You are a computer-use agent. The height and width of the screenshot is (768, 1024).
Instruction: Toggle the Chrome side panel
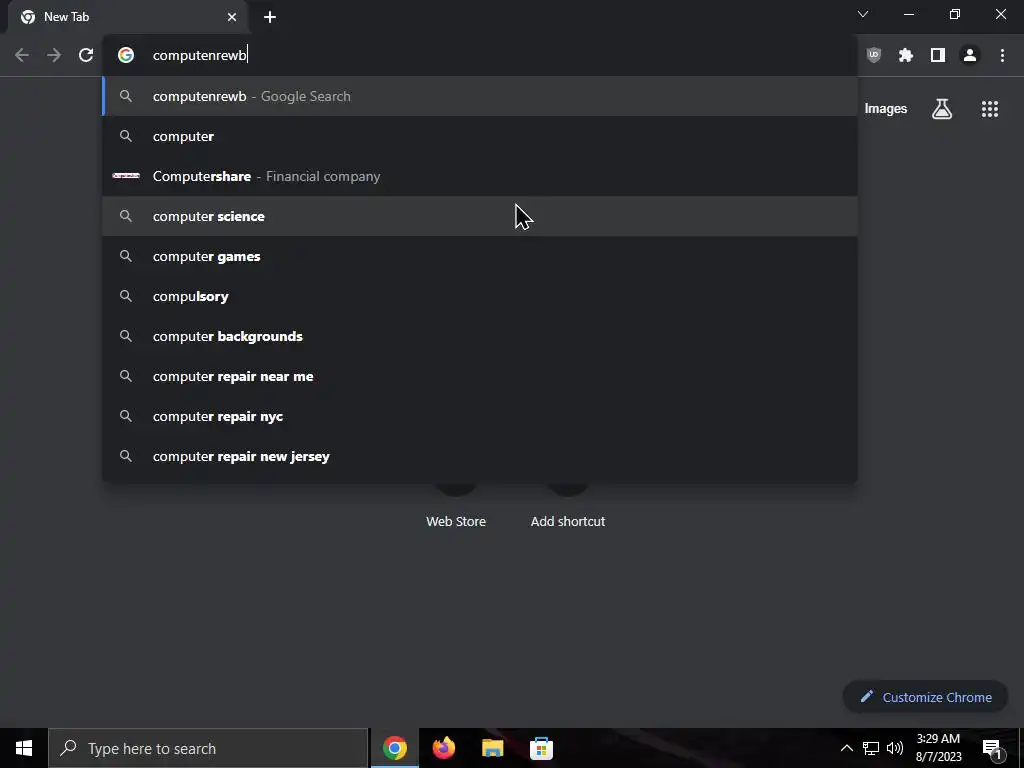938,56
